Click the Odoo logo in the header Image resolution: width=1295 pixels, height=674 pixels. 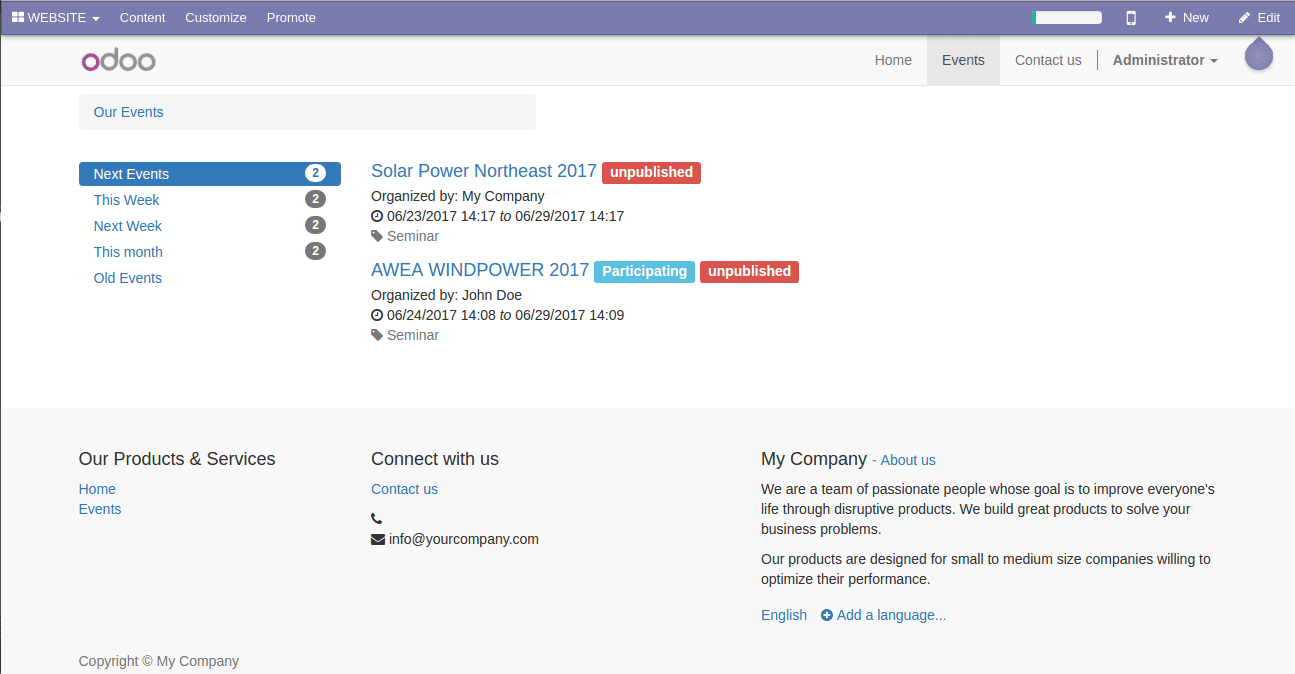(118, 61)
